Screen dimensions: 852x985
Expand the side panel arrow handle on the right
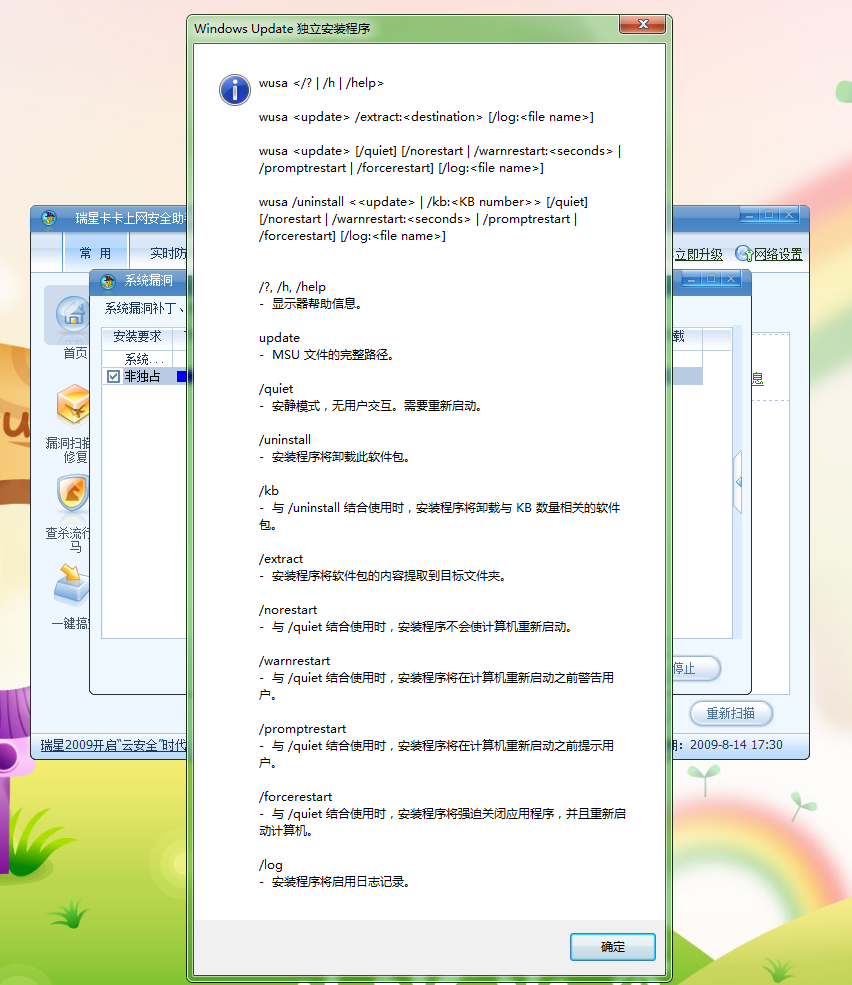[738, 482]
